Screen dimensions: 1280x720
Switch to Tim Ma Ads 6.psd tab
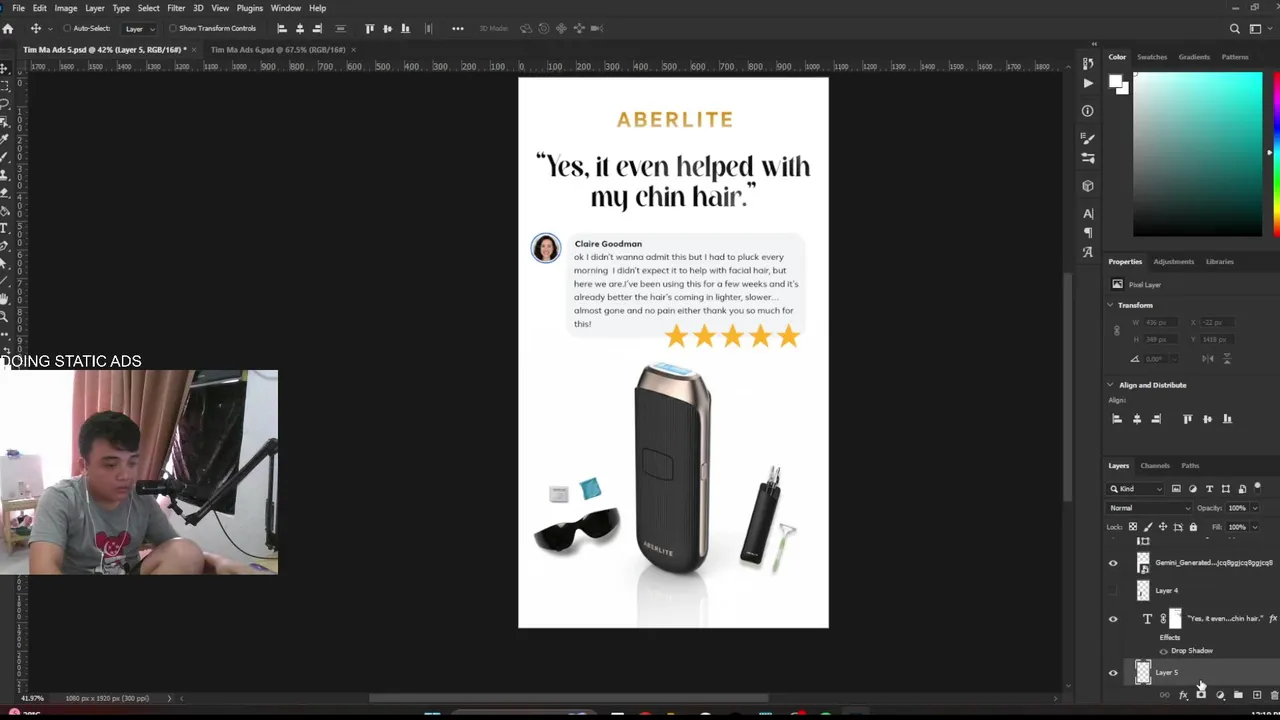(x=277, y=49)
